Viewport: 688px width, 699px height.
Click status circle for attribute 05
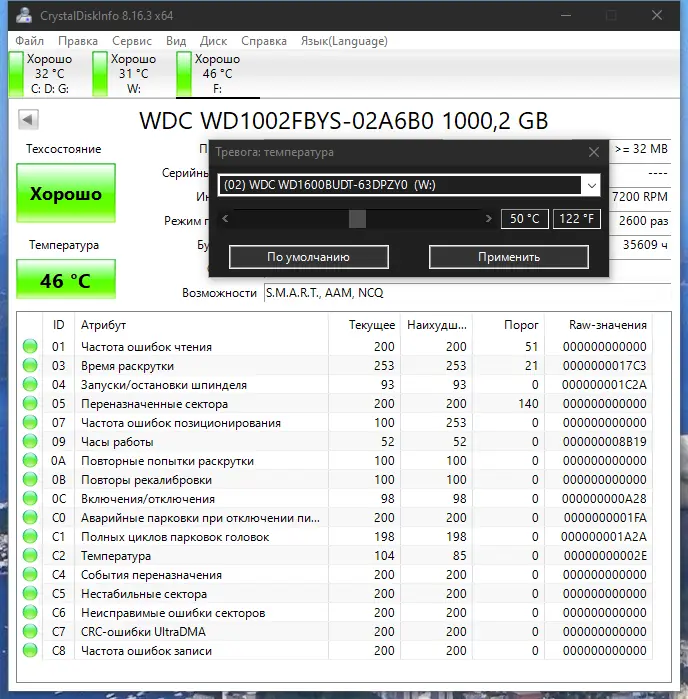coord(30,403)
